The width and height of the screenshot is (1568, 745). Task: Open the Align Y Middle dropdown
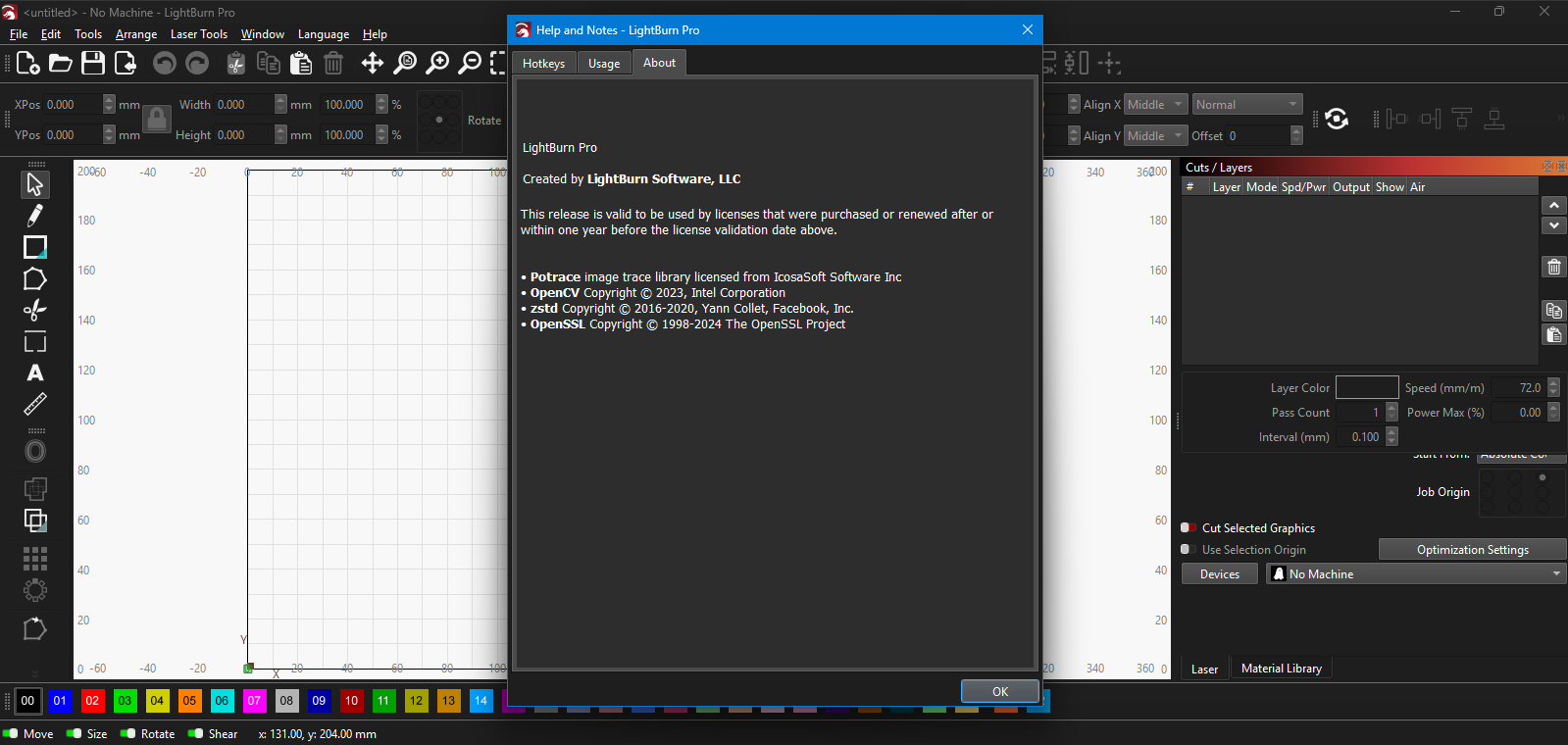click(x=1155, y=136)
